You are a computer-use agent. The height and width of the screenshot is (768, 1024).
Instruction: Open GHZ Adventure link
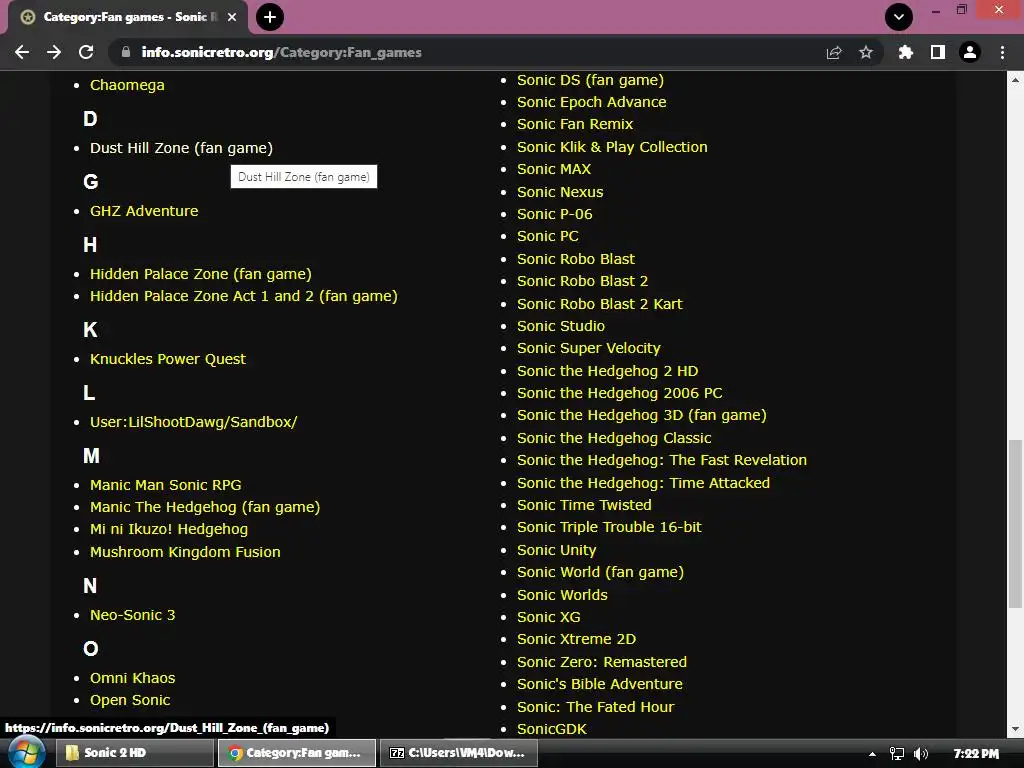[144, 211]
